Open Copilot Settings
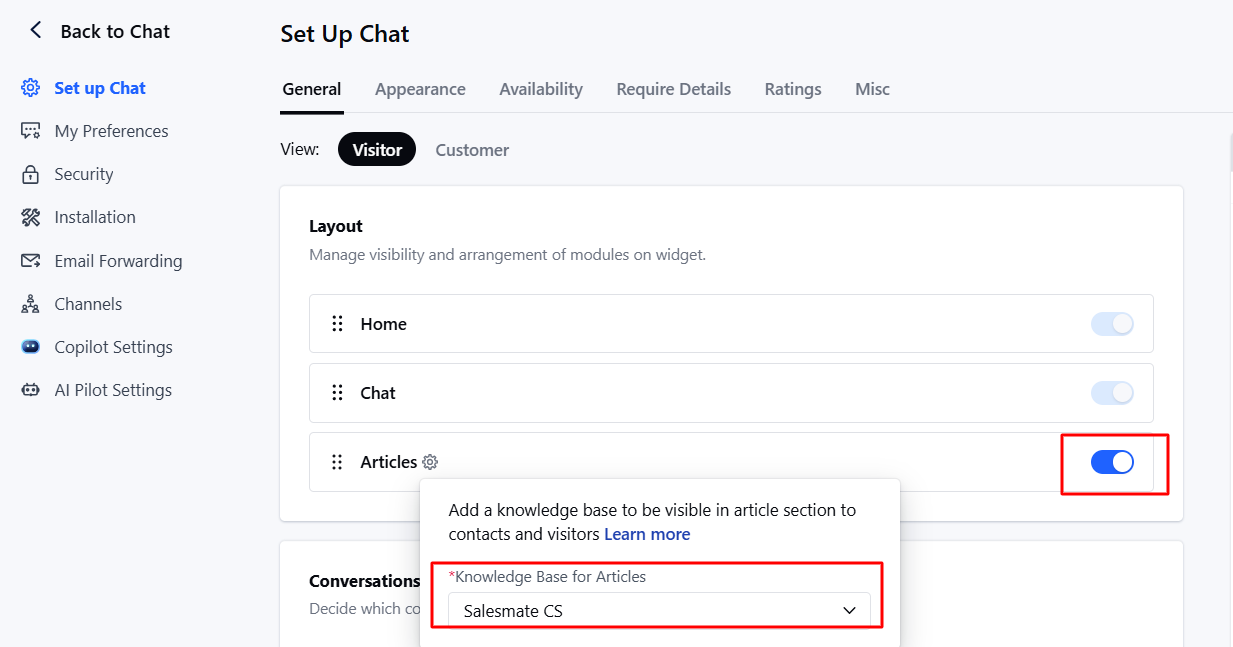 click(x=116, y=347)
